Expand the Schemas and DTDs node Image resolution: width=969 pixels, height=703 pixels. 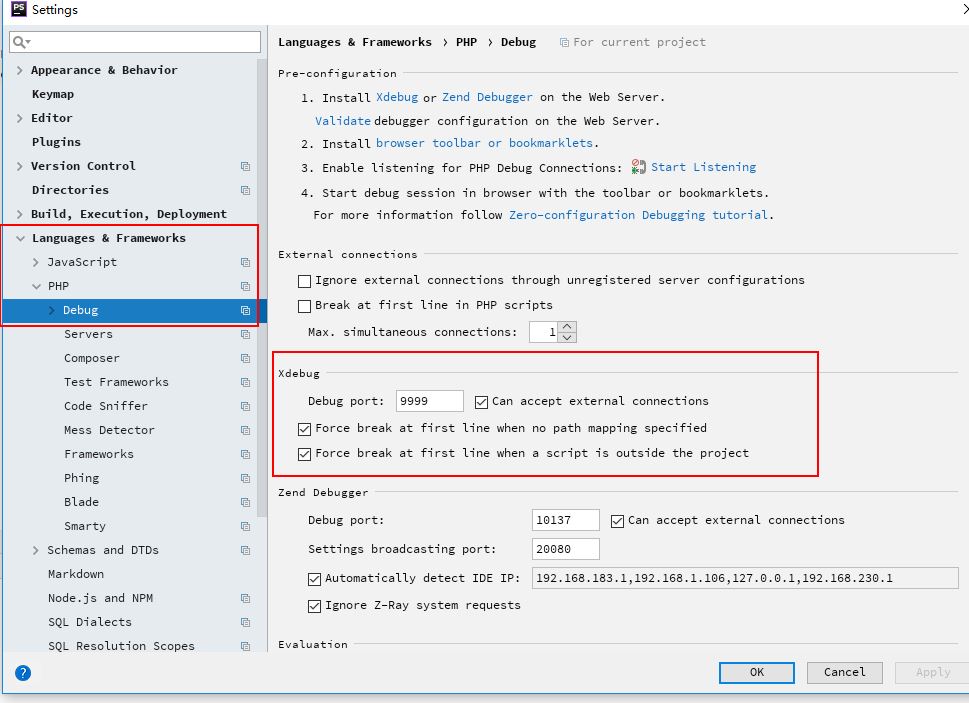coord(36,550)
